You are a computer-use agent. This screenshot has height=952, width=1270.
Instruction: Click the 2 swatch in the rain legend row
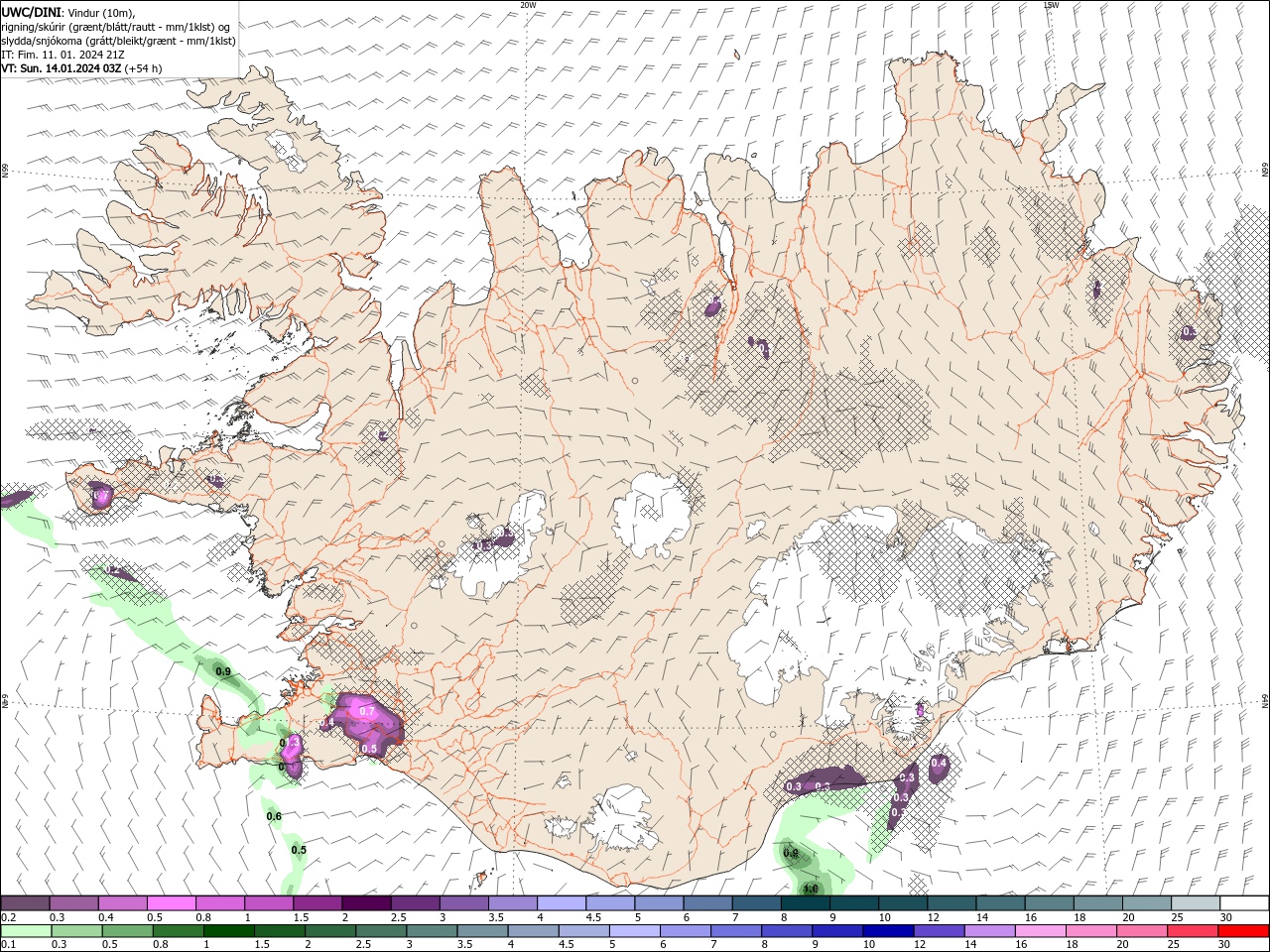tap(329, 931)
